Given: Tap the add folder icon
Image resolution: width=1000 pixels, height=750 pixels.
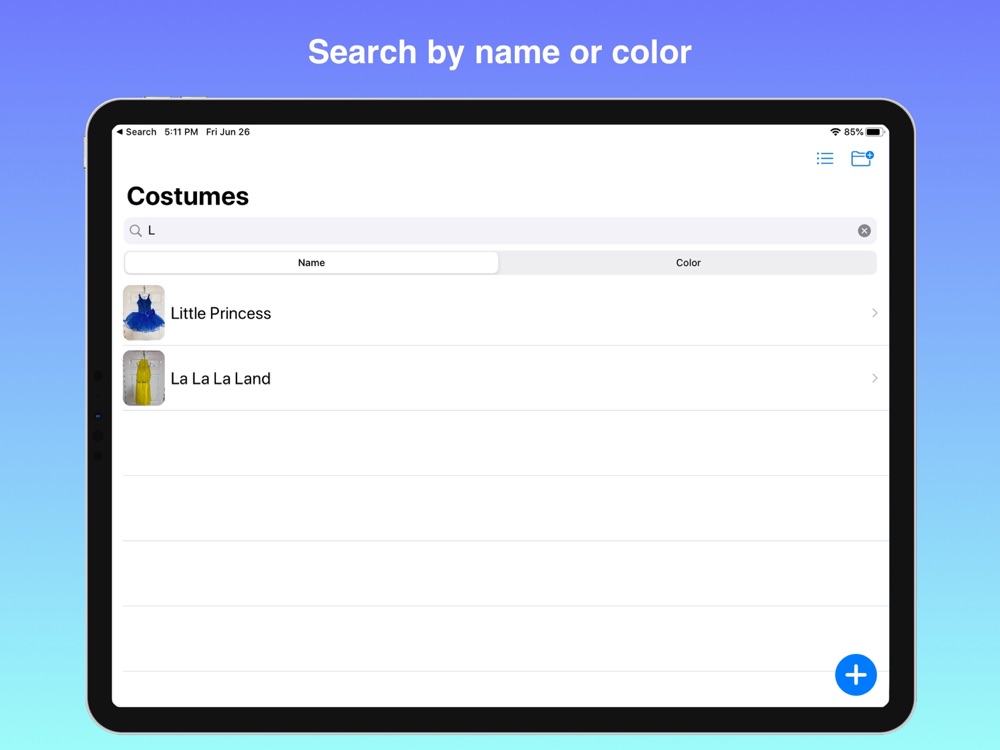Looking at the screenshot, I should click(861, 158).
